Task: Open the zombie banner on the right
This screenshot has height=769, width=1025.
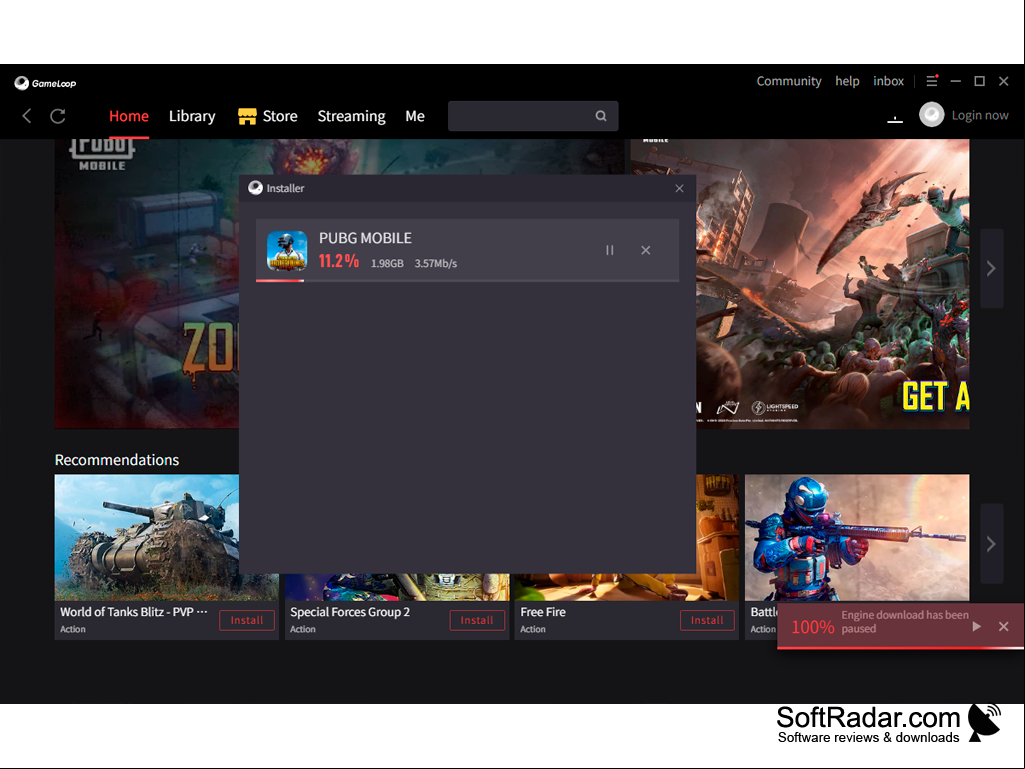Action: [x=833, y=284]
